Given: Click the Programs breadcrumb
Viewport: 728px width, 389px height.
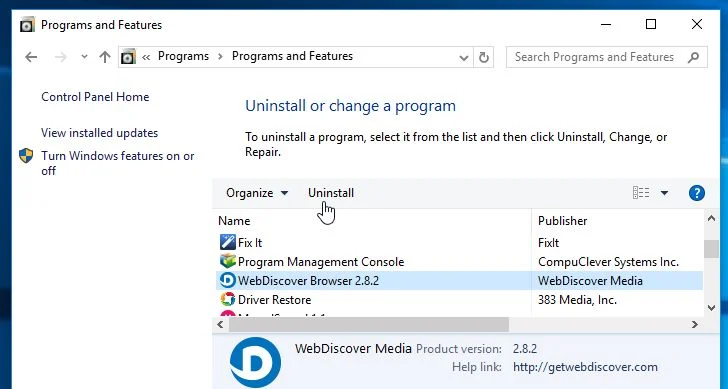Looking at the screenshot, I should click(183, 56).
